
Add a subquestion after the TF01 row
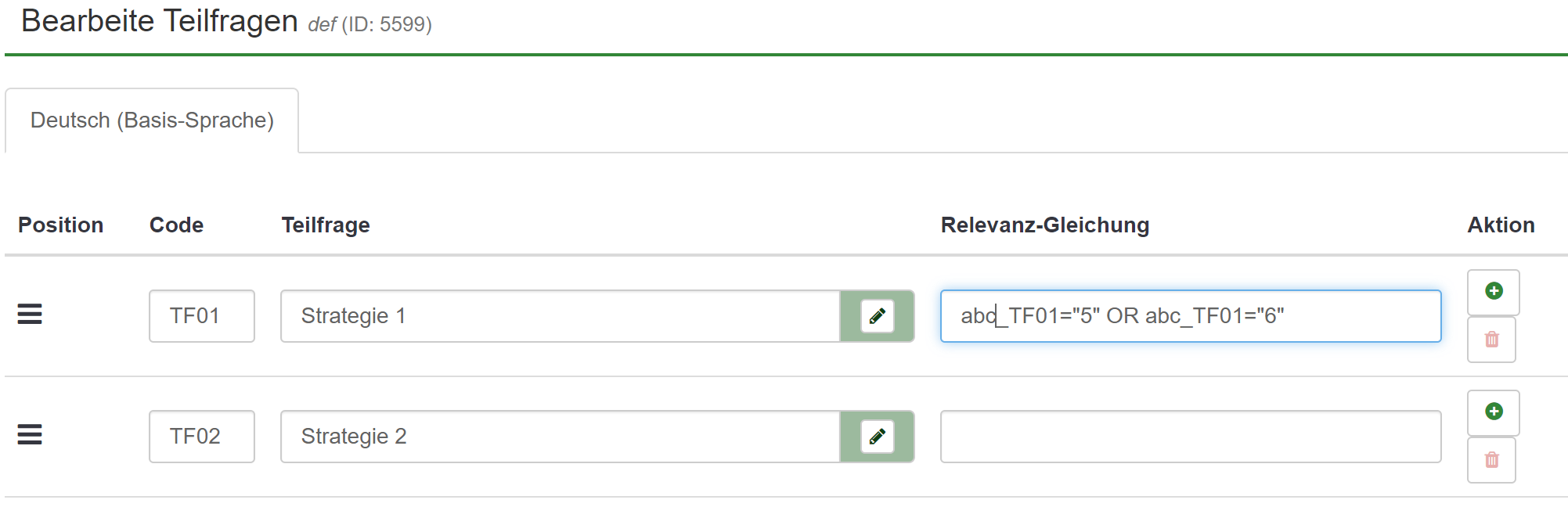pyautogui.click(x=1493, y=292)
